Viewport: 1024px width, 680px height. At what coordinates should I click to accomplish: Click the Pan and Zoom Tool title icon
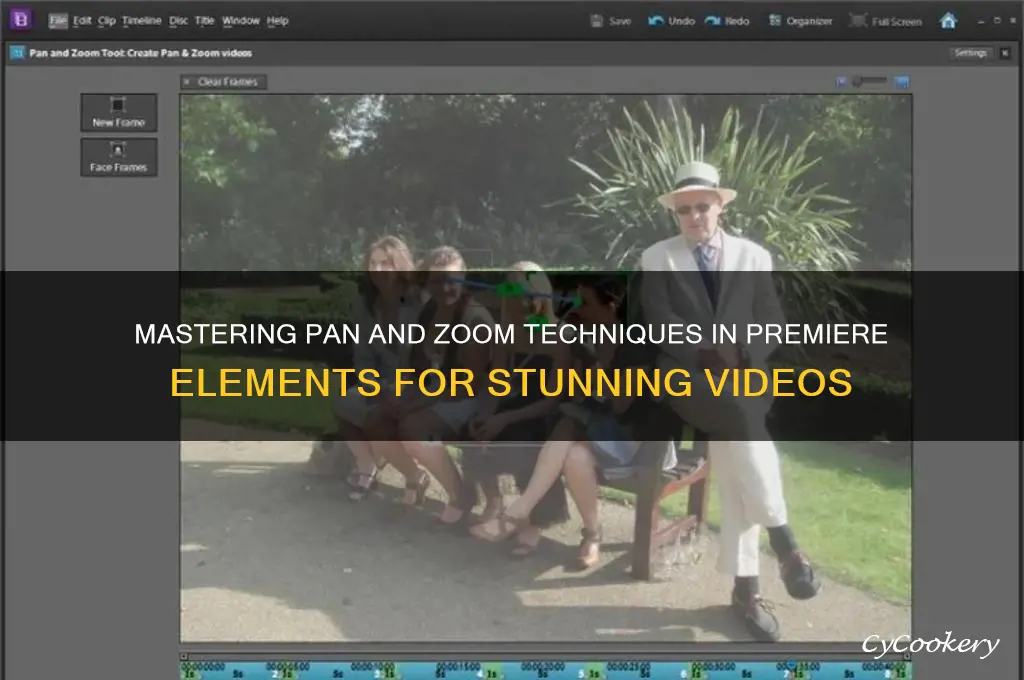(x=17, y=53)
